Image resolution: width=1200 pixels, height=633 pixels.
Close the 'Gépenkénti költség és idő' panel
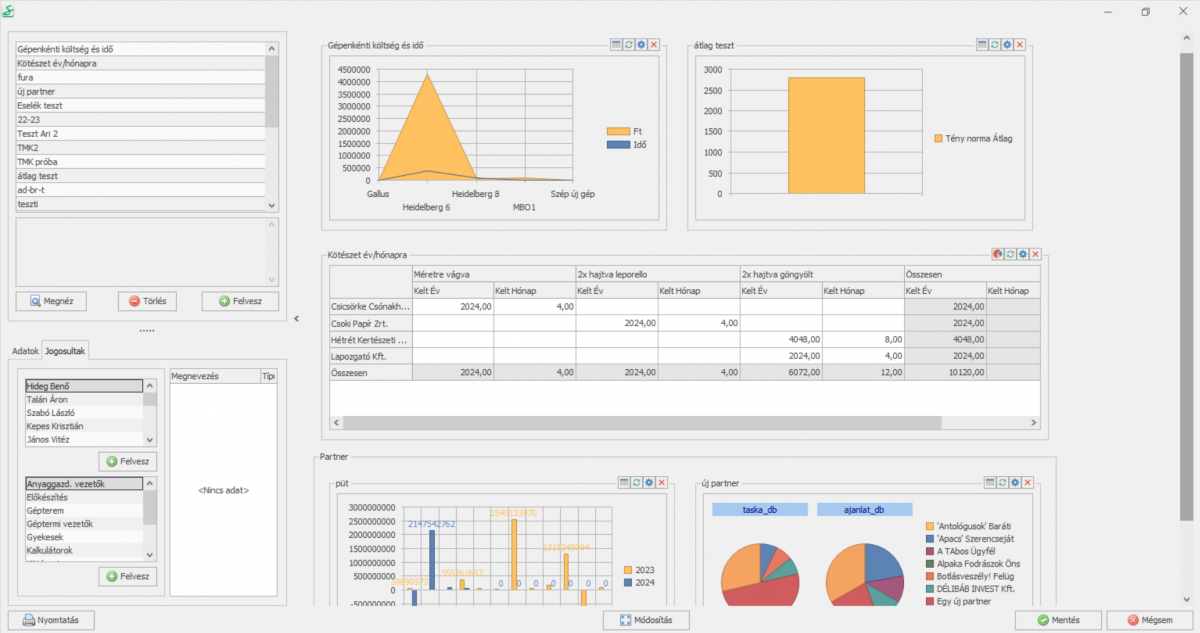(x=654, y=45)
